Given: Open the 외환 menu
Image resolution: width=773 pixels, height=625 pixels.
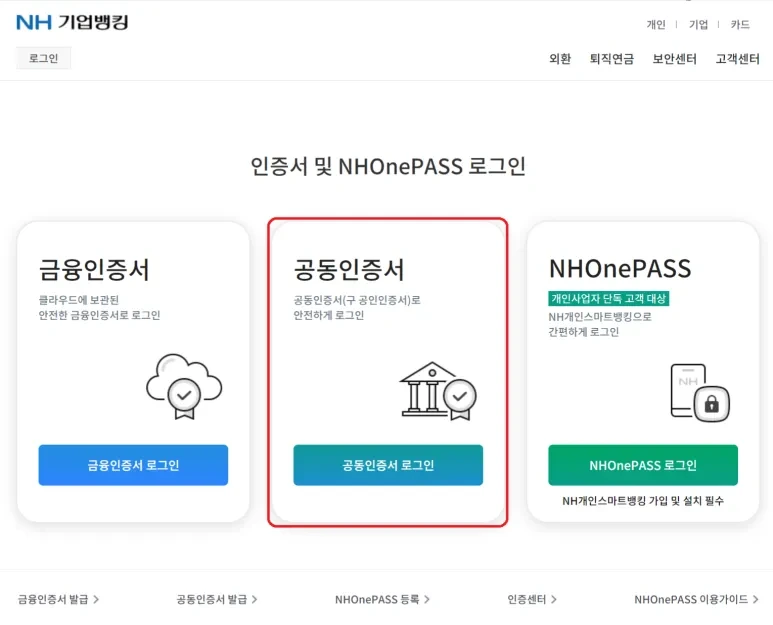Looking at the screenshot, I should coord(560,59).
